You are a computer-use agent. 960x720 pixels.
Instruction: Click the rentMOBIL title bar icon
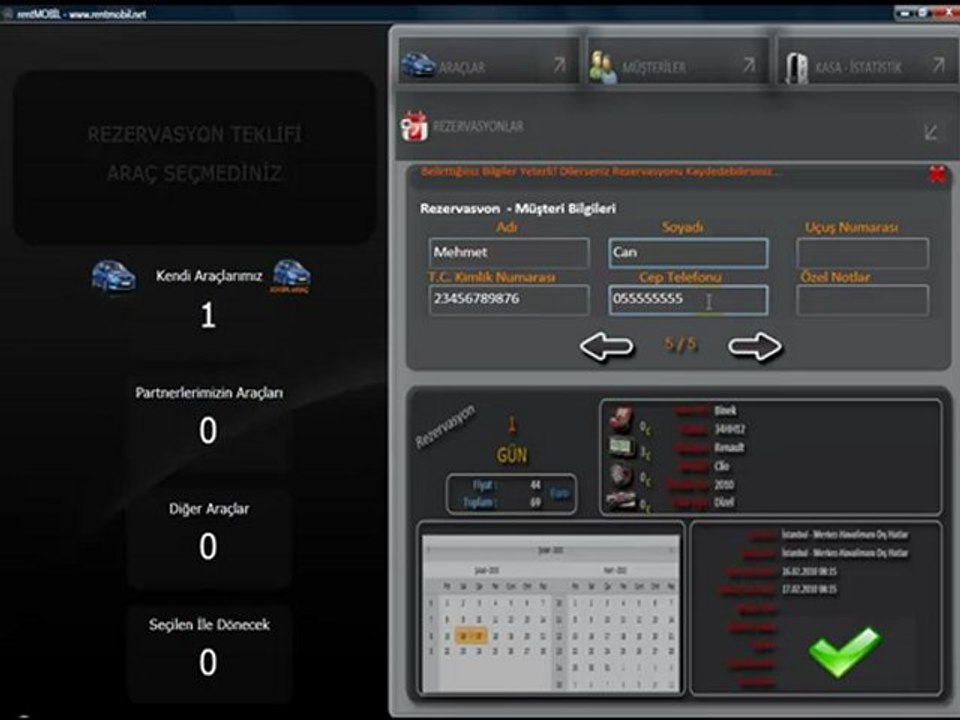(8, 13)
